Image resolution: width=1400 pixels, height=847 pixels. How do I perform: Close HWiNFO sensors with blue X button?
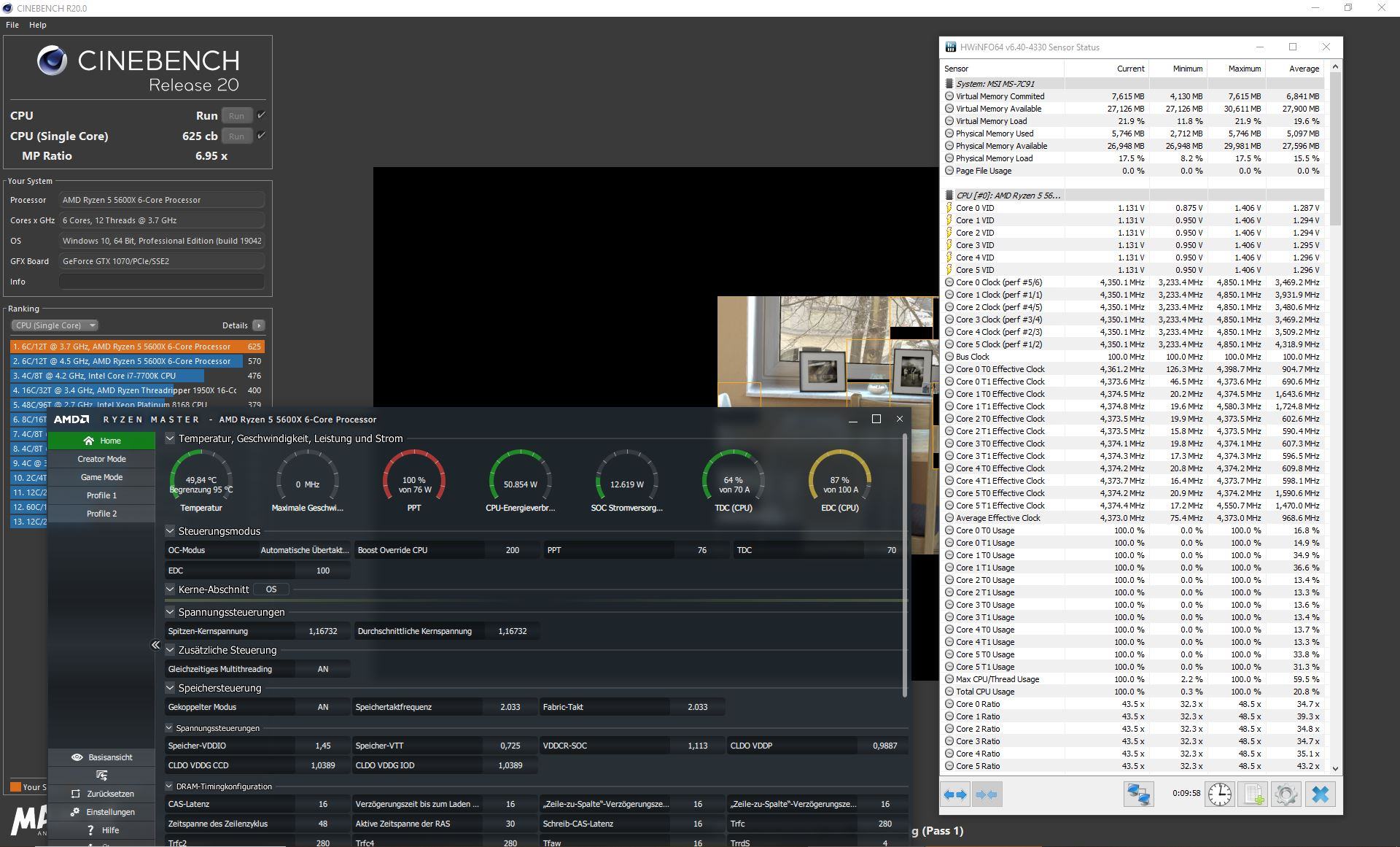[x=1320, y=794]
